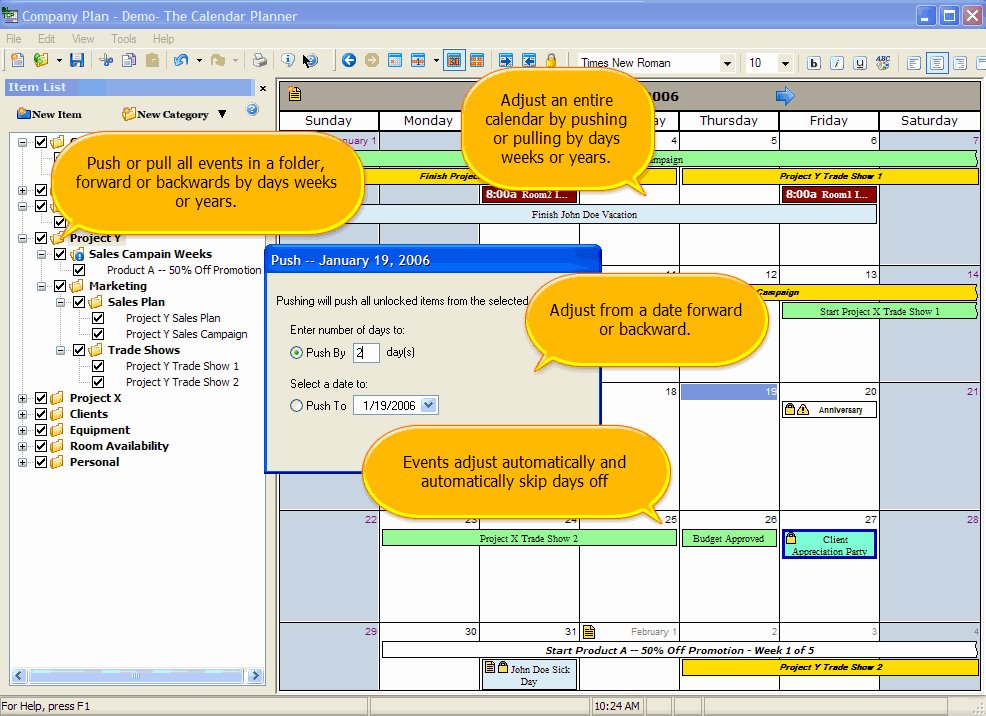986x716 pixels.
Task: Save the calendar with the floppy icon
Action: (x=77, y=60)
